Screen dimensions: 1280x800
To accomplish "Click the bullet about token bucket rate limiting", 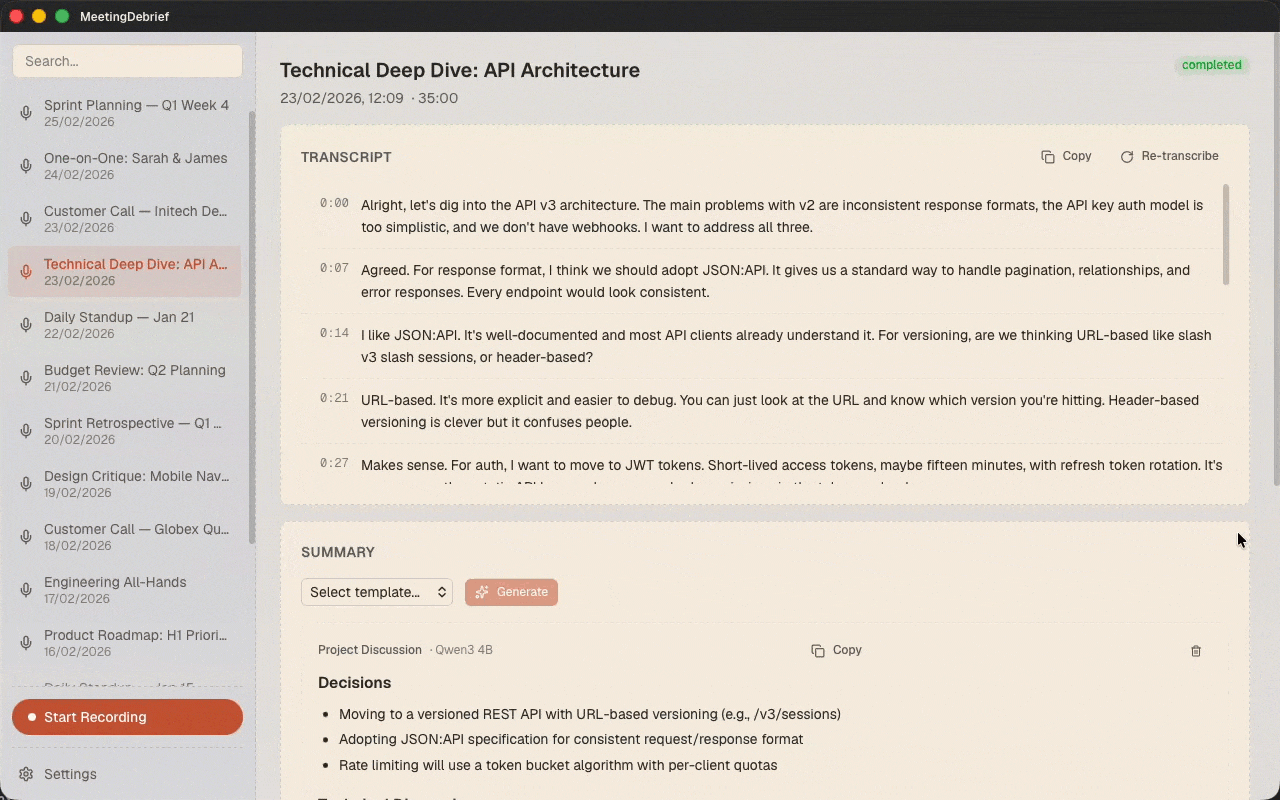I will (x=558, y=765).
